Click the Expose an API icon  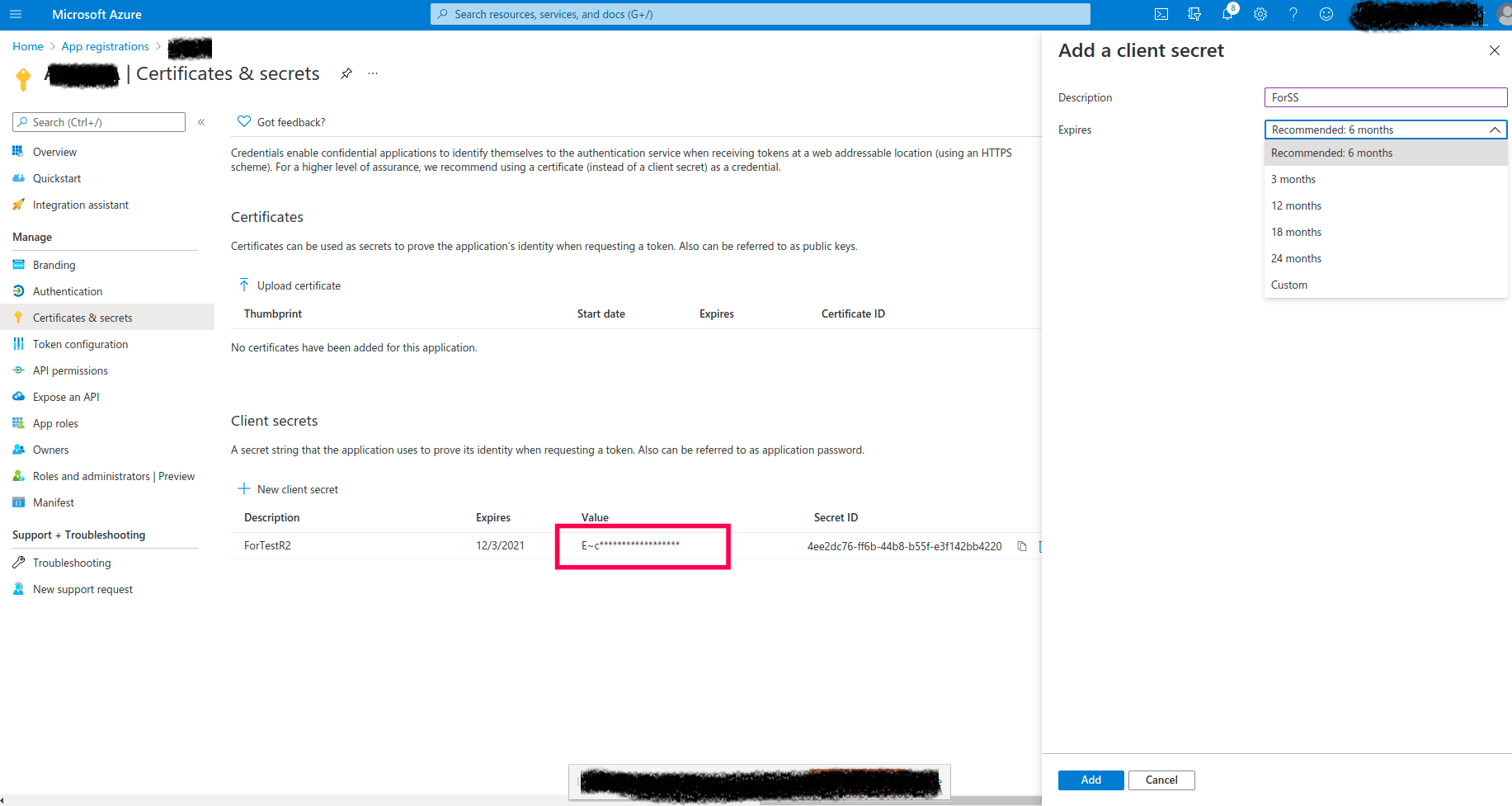pyautogui.click(x=18, y=397)
